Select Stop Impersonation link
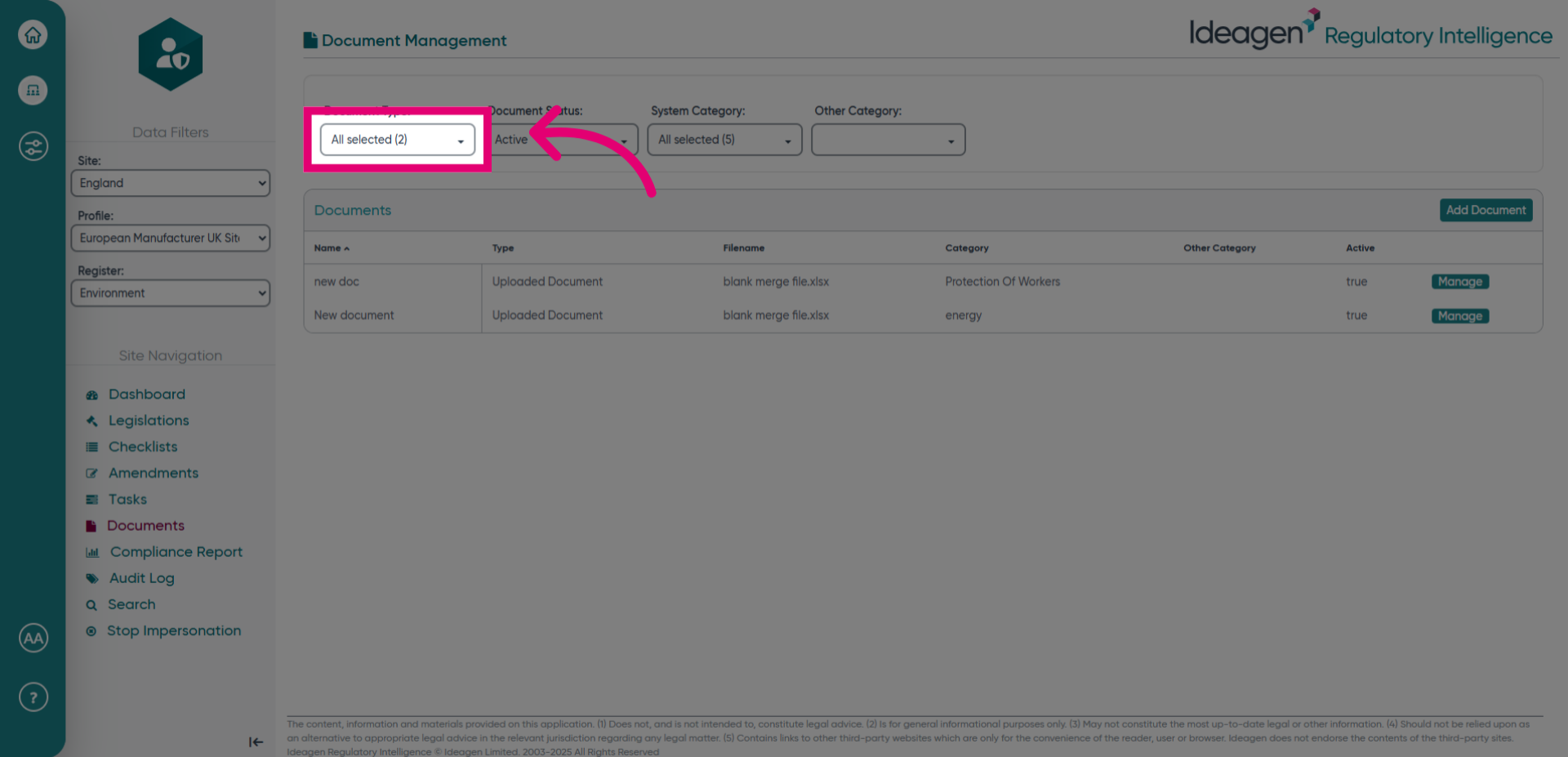 tap(174, 630)
